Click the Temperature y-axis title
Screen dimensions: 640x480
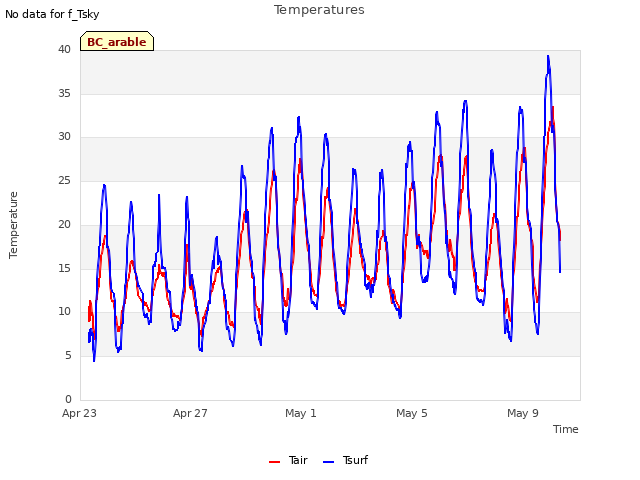(13, 225)
